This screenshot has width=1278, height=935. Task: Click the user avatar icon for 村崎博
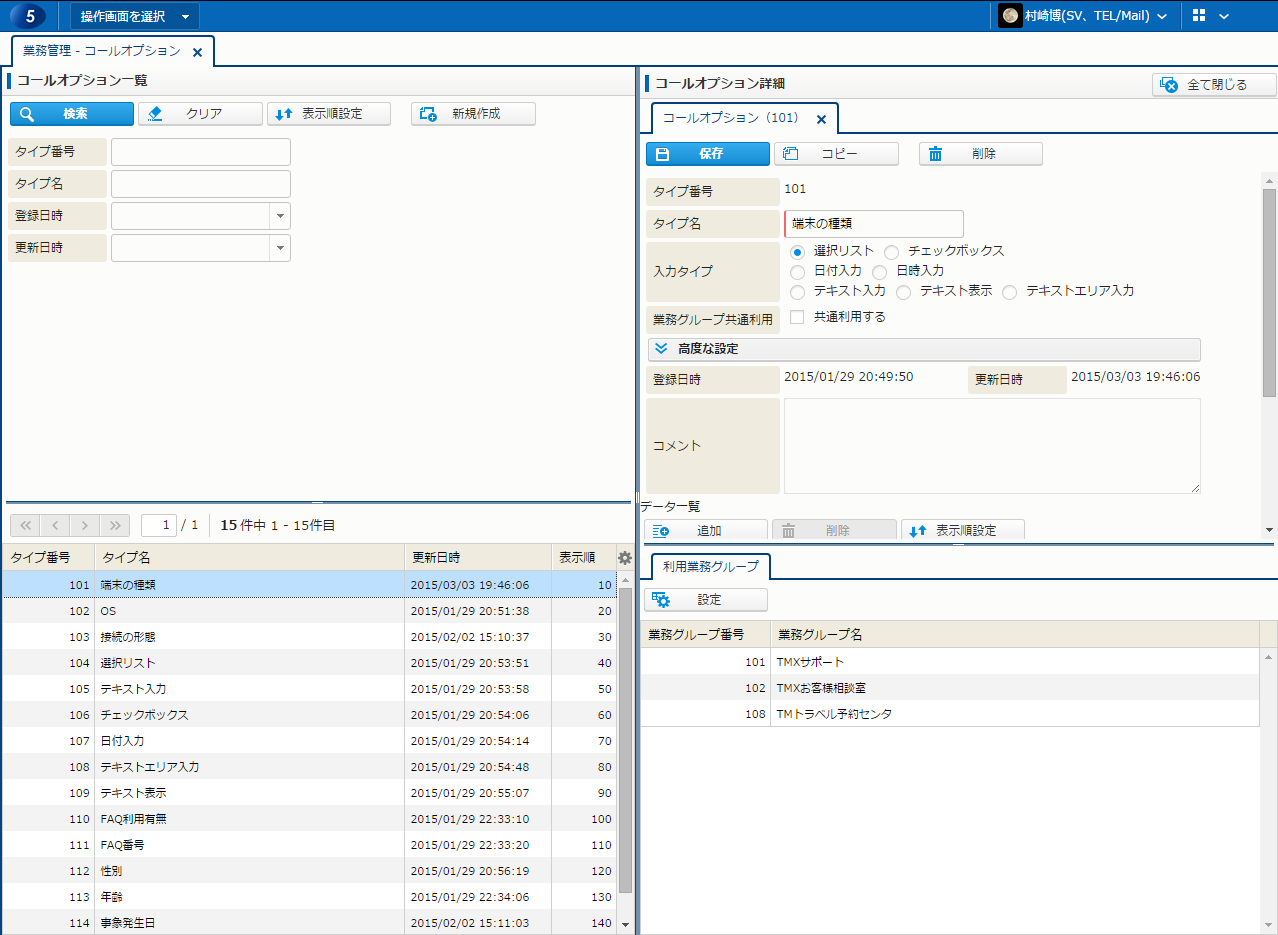1010,16
